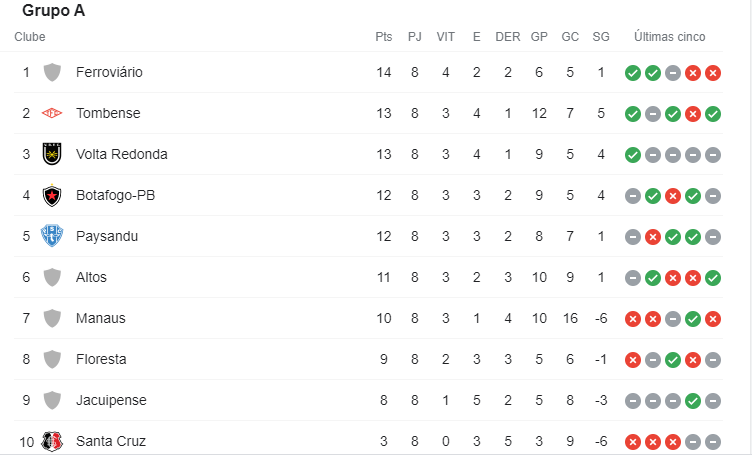Image resolution: width=752 pixels, height=456 pixels.
Task: Click the Clube column header
Action: 30,37
